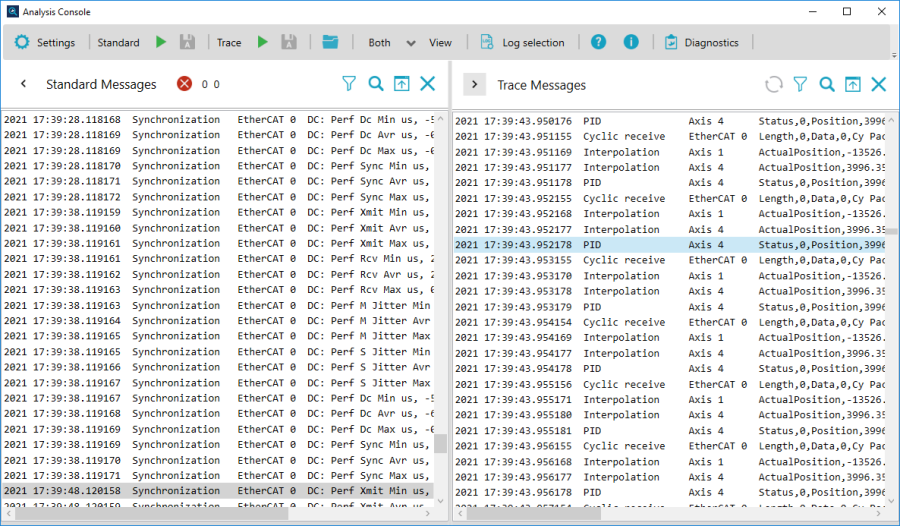Open Settings from the toolbar
The height and width of the screenshot is (526, 900).
coord(45,43)
